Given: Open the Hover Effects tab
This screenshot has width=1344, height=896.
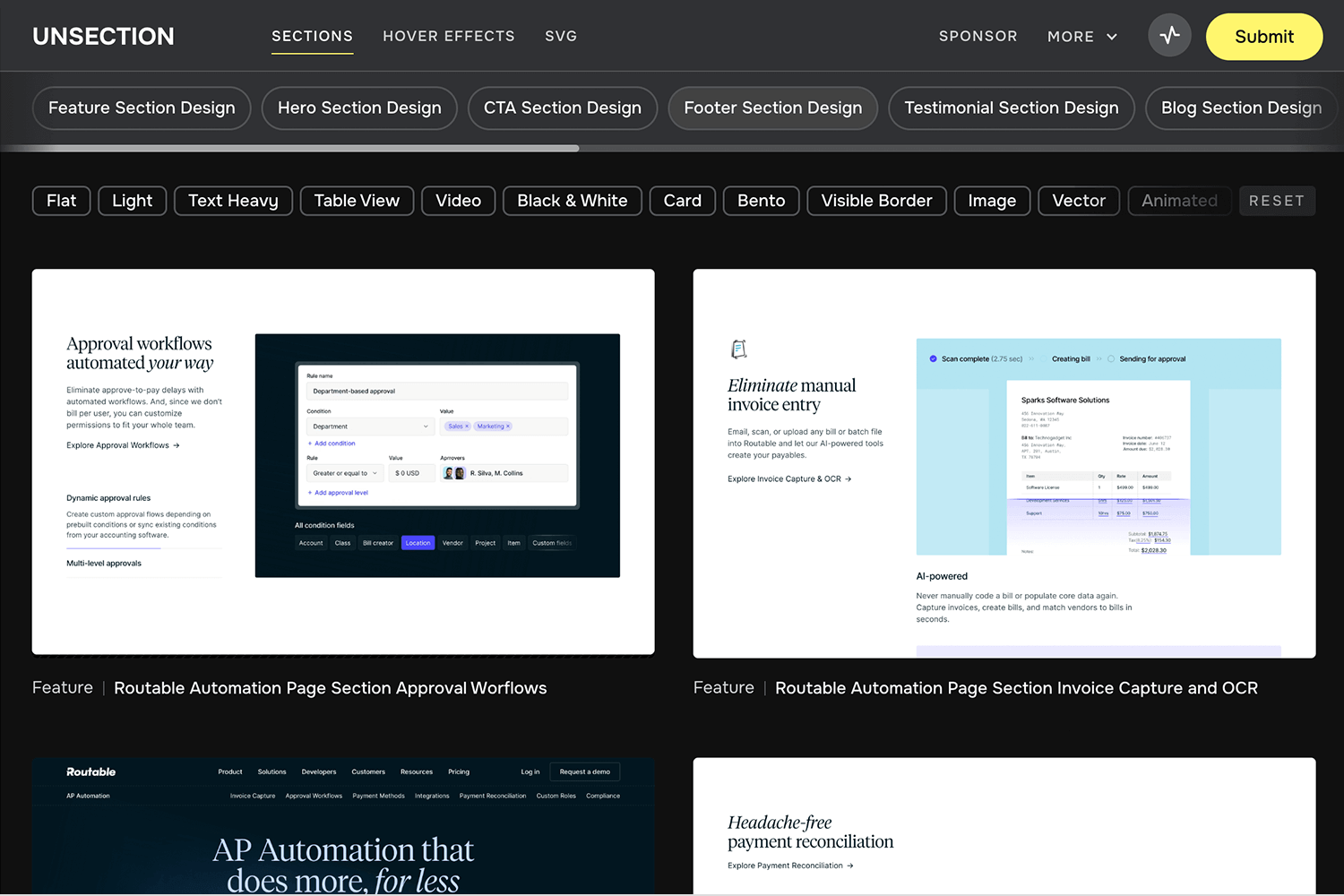Looking at the screenshot, I should [x=449, y=36].
